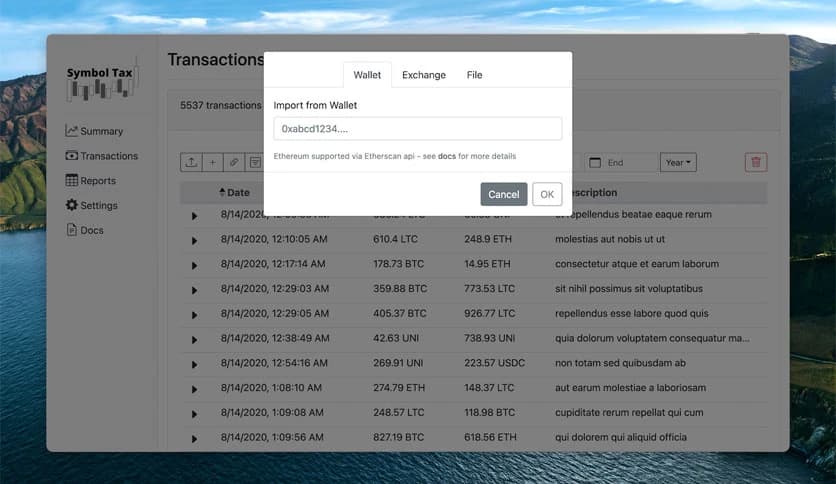
Task: Switch to the File tab
Action: (x=474, y=75)
